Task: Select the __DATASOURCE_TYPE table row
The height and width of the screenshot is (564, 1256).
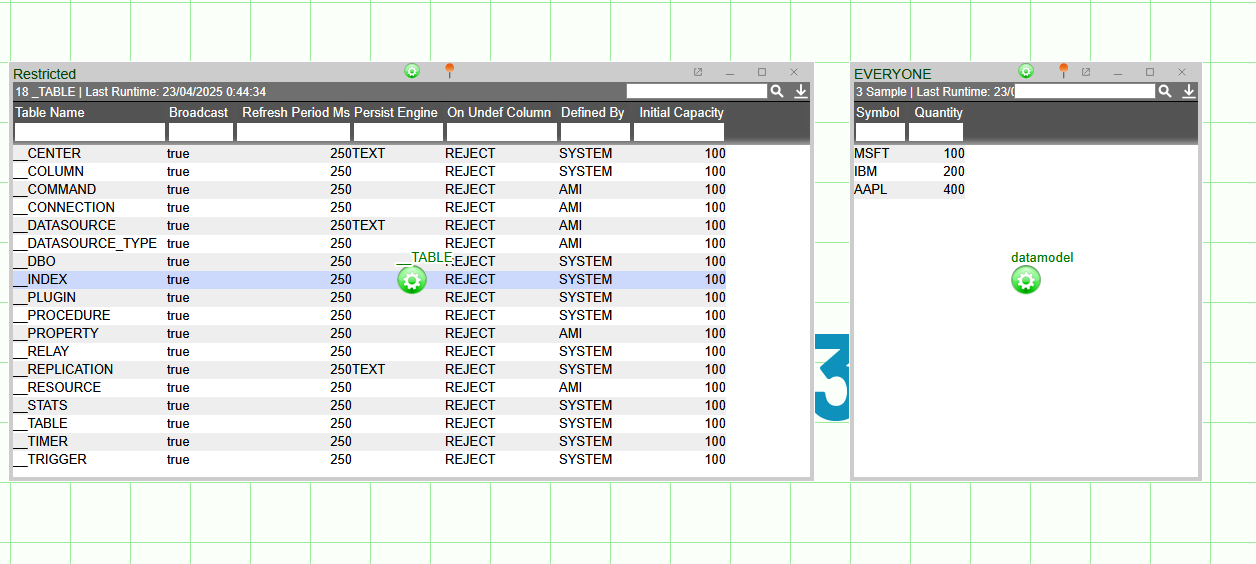Action: click(92, 243)
